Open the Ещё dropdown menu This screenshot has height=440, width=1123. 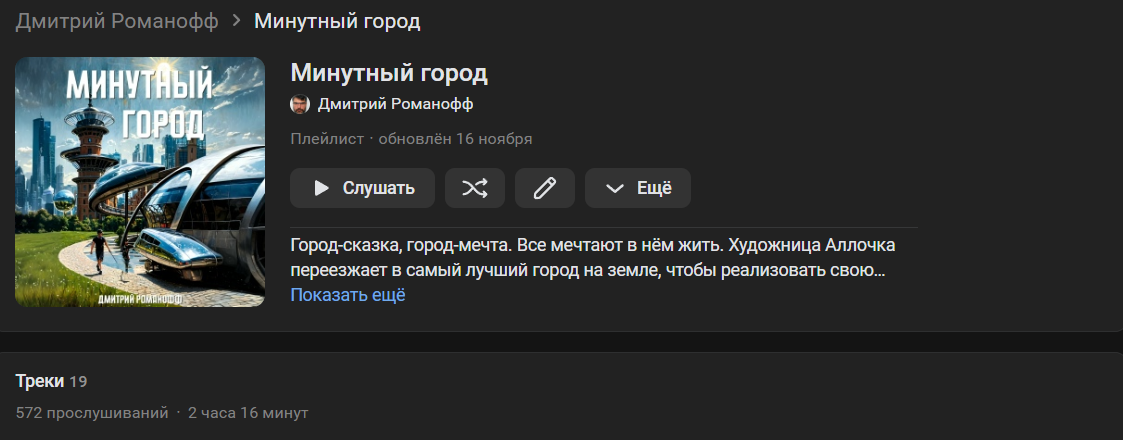coord(638,188)
